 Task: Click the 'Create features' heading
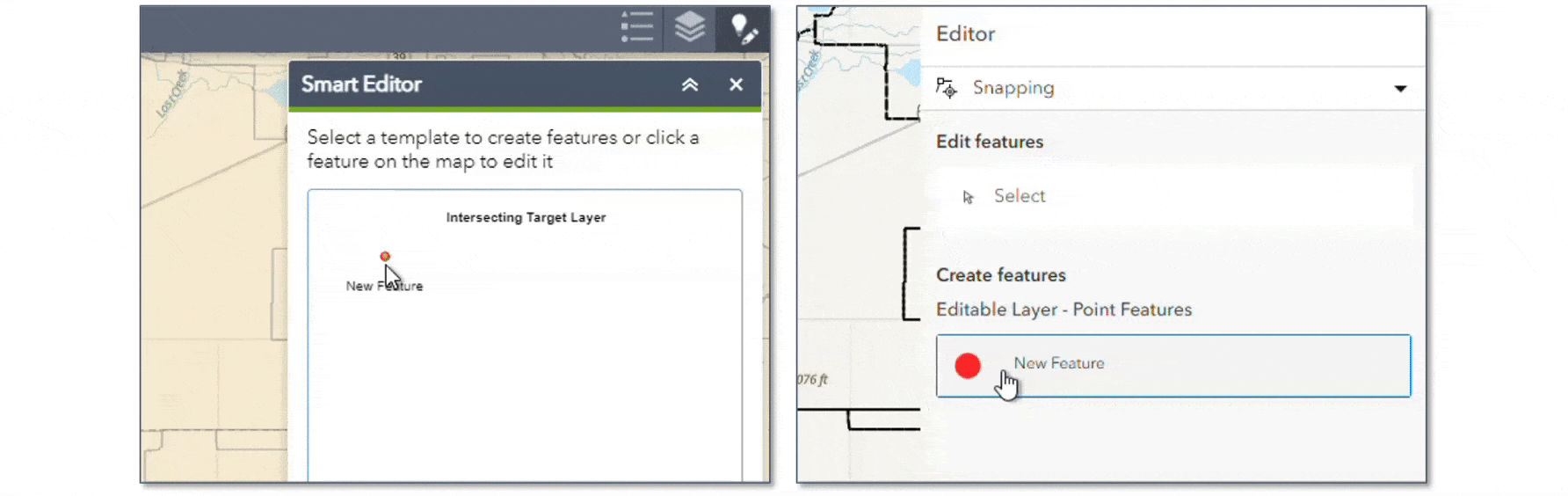[x=1001, y=275]
